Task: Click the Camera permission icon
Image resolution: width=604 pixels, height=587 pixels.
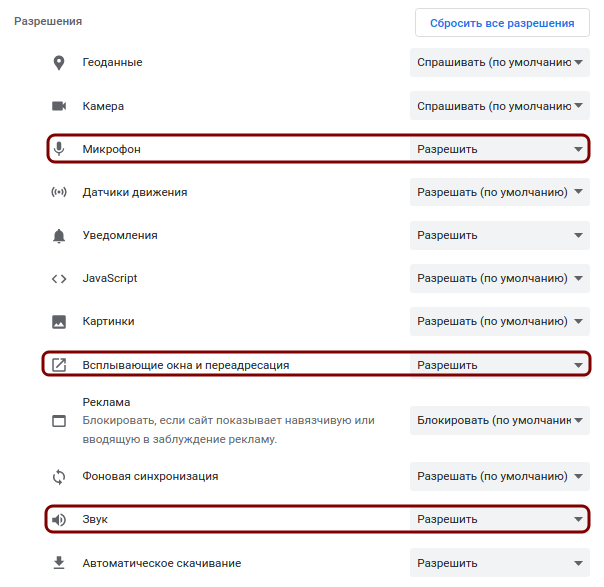Action: click(59, 106)
